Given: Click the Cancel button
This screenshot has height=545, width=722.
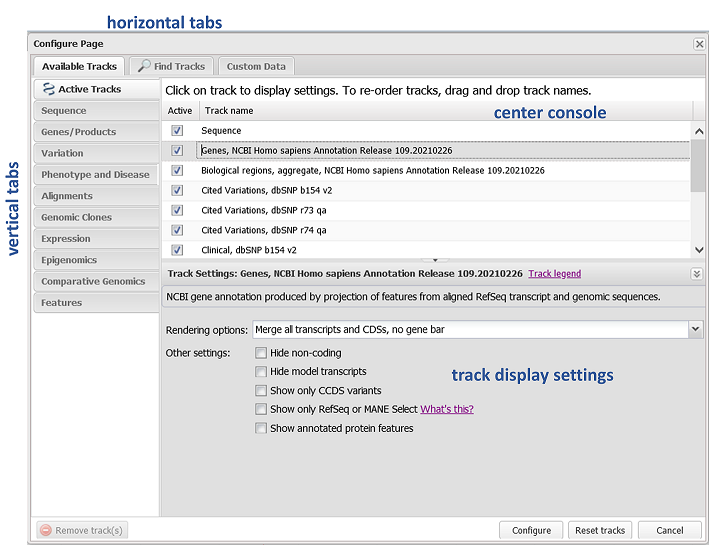Looking at the screenshot, I should coord(670,530).
